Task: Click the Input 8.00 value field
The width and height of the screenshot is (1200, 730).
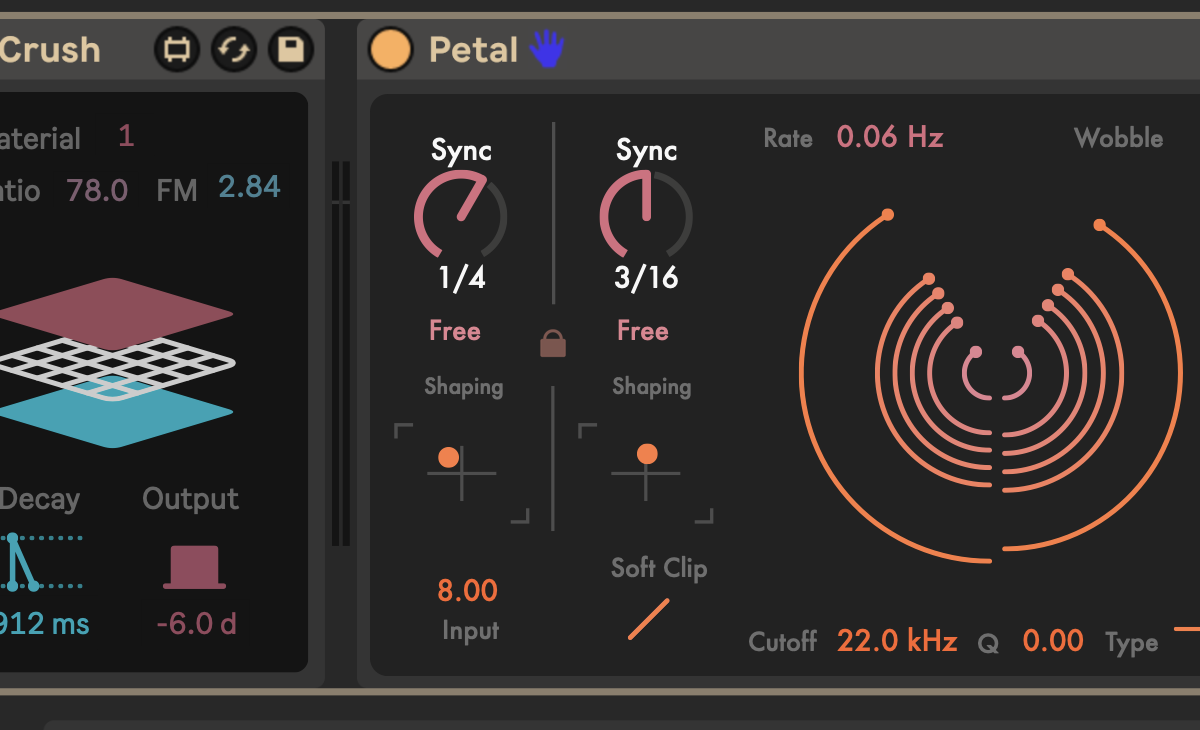Action: click(467, 591)
